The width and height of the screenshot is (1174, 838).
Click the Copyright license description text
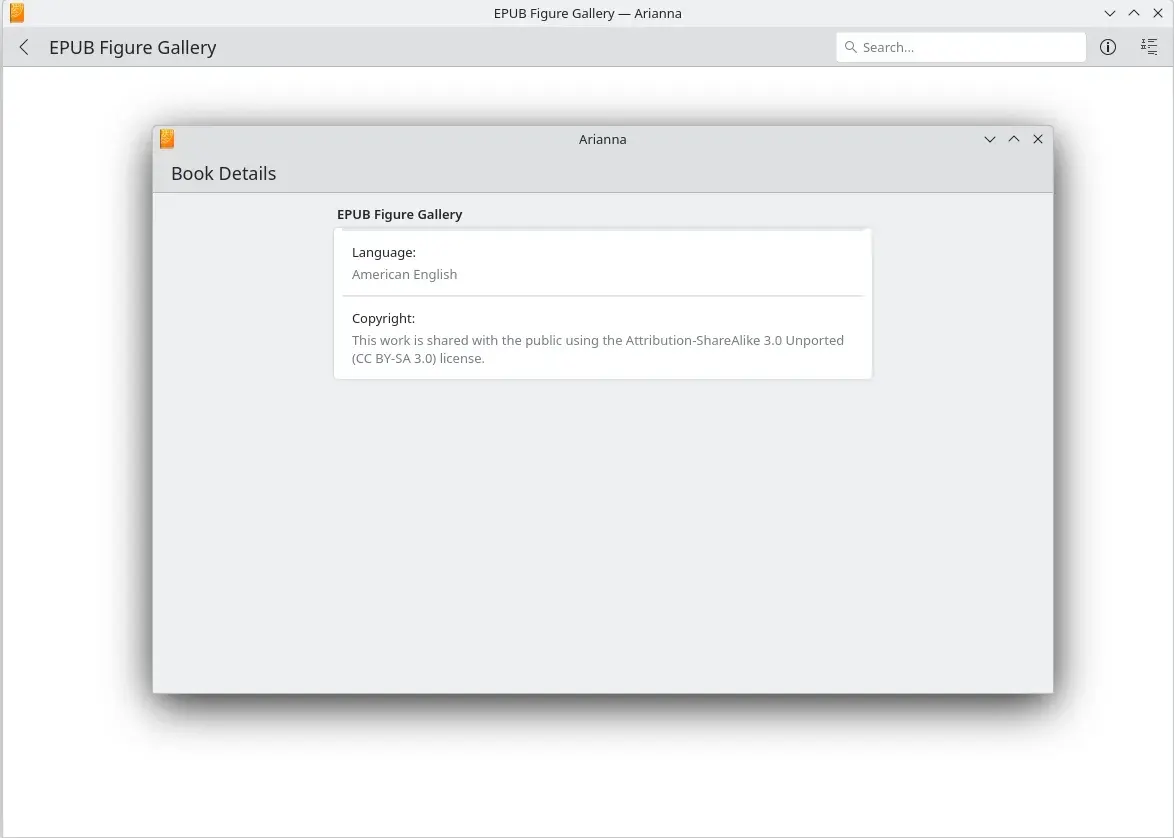[597, 348]
